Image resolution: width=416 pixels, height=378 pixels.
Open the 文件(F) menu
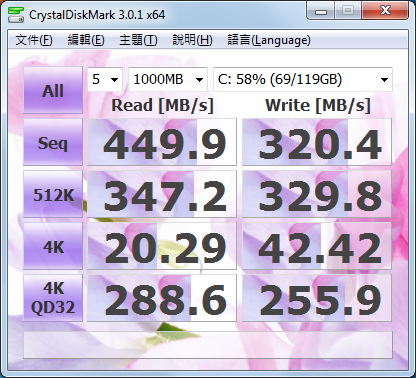tap(34, 40)
